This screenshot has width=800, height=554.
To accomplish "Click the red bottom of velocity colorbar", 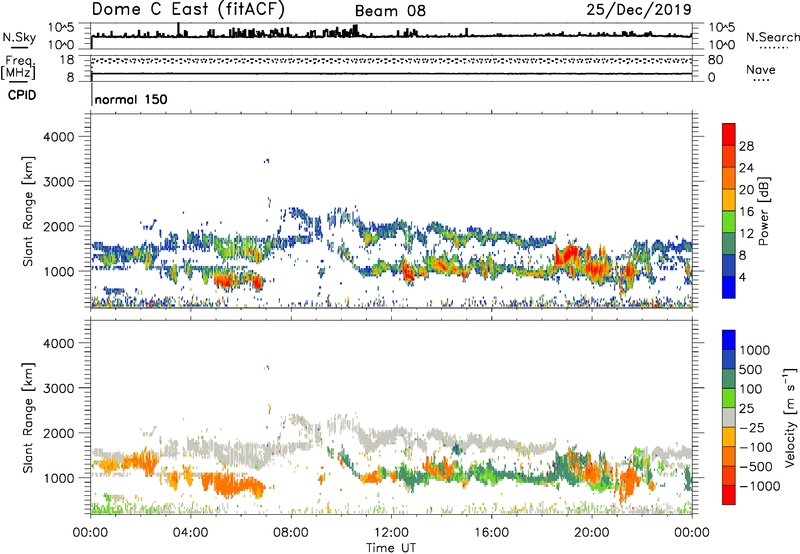I will pyautogui.click(x=729, y=495).
